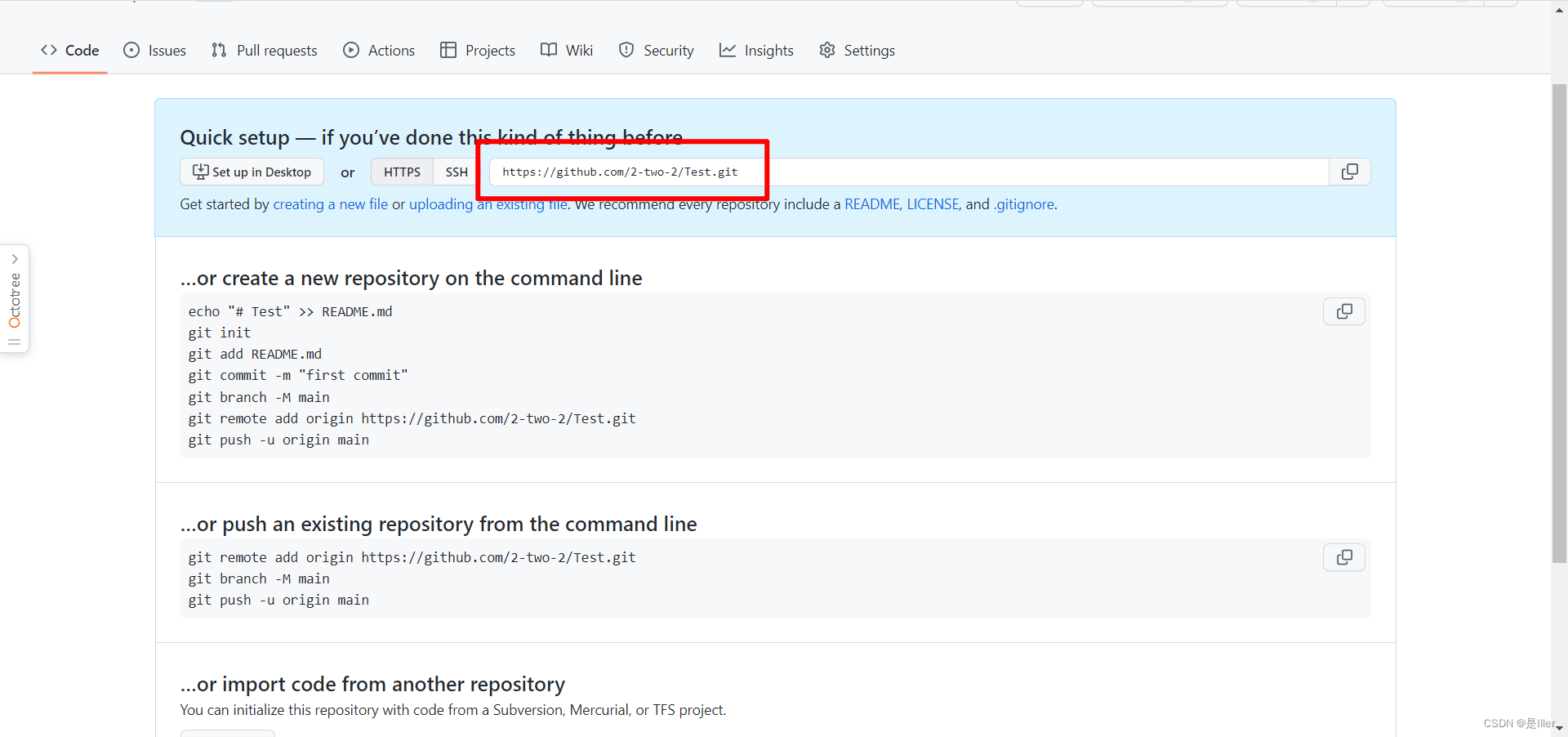1568x737 pixels.
Task: Select the HTTPS clone option
Action: point(402,172)
